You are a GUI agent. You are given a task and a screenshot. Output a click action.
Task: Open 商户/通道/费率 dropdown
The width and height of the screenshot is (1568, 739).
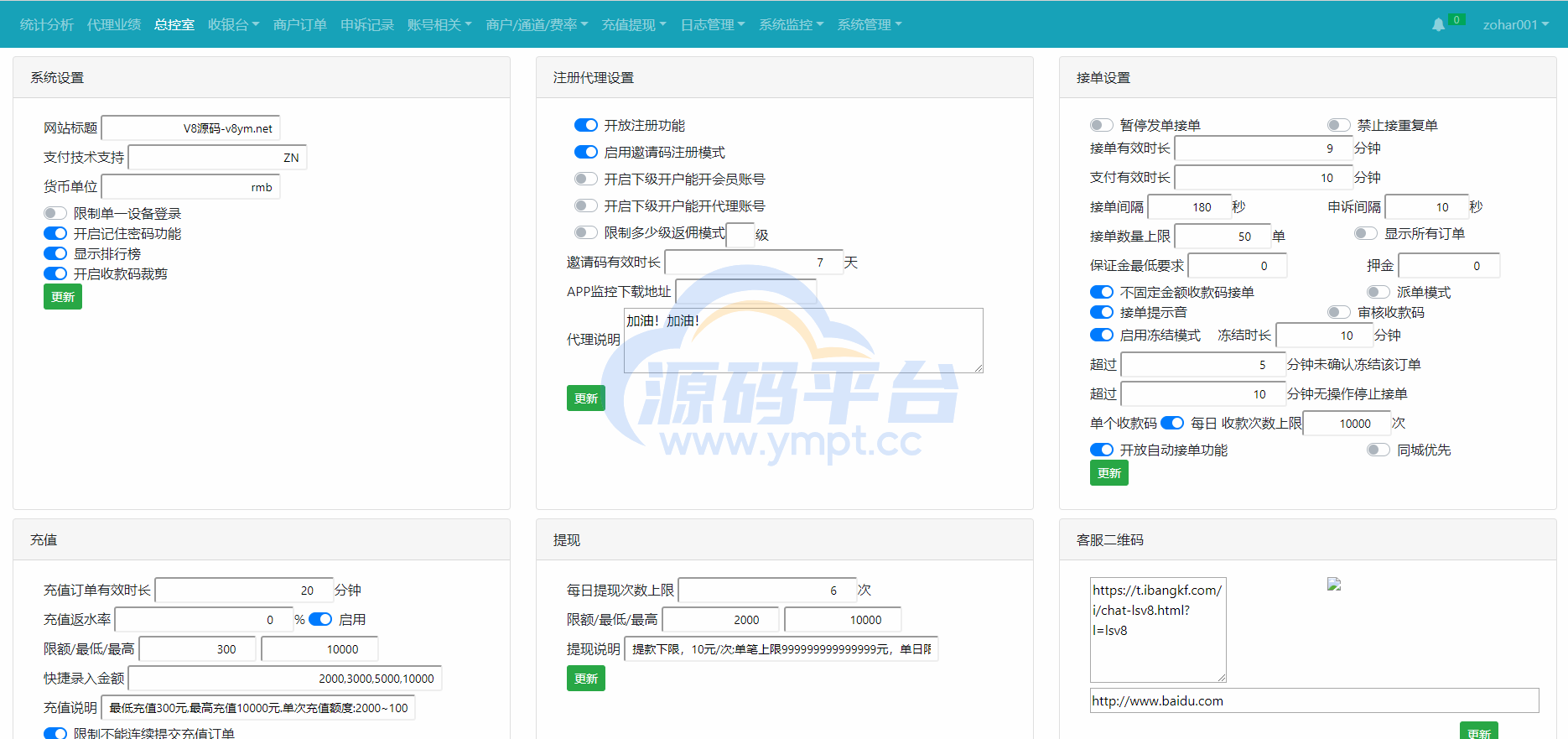[x=537, y=24]
